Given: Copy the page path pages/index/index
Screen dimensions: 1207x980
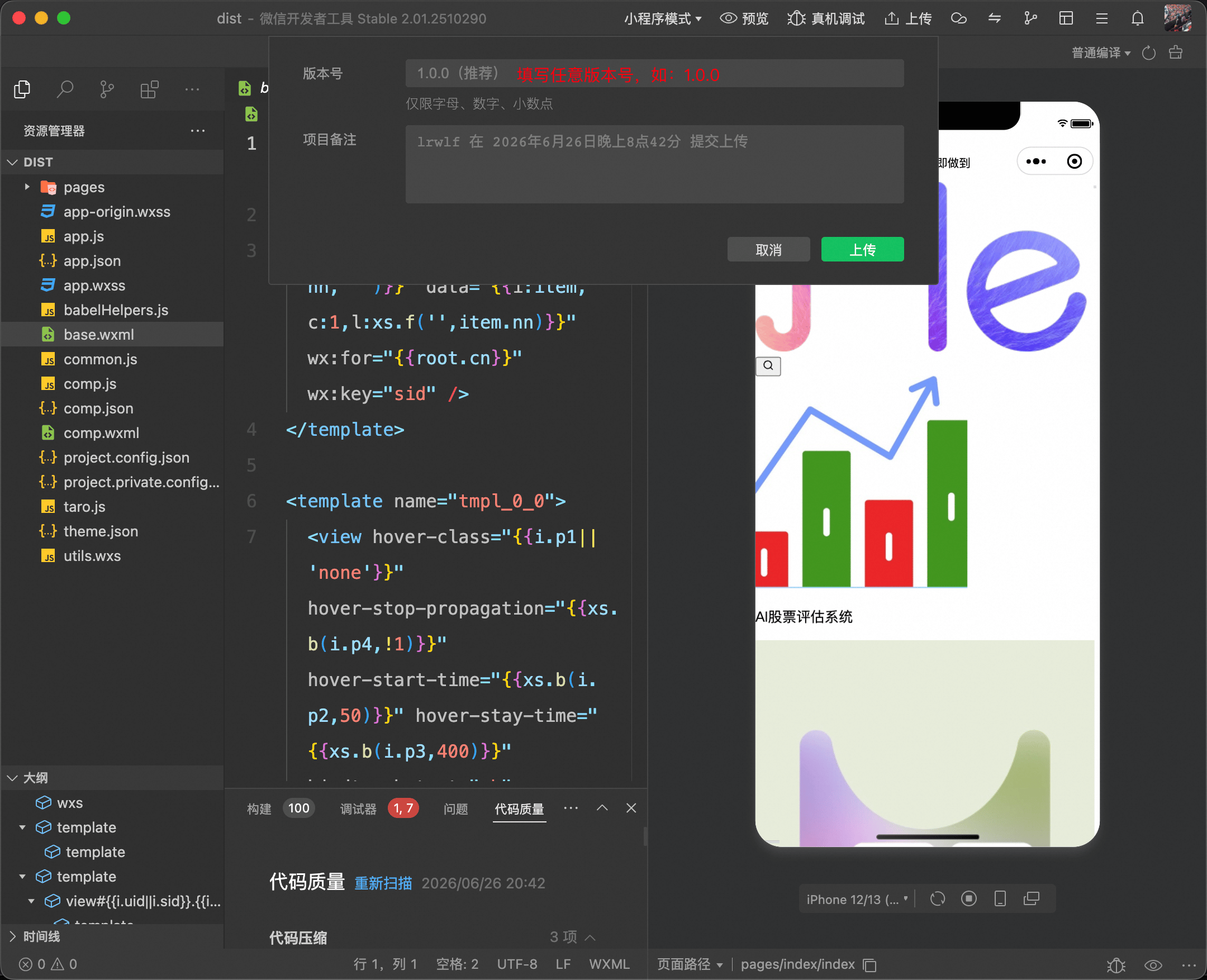Looking at the screenshot, I should (x=870, y=965).
